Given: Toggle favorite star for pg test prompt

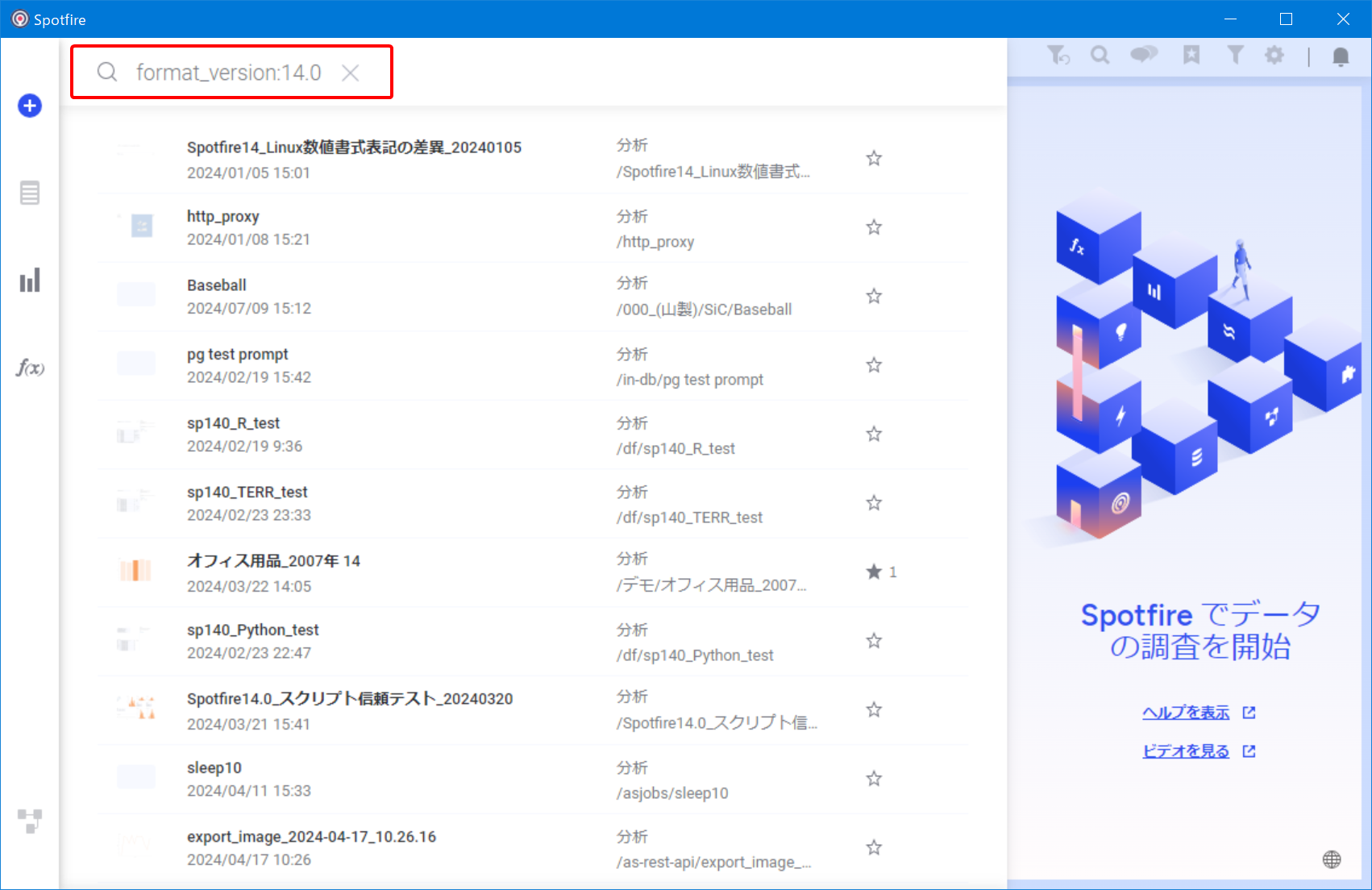Looking at the screenshot, I should click(874, 365).
